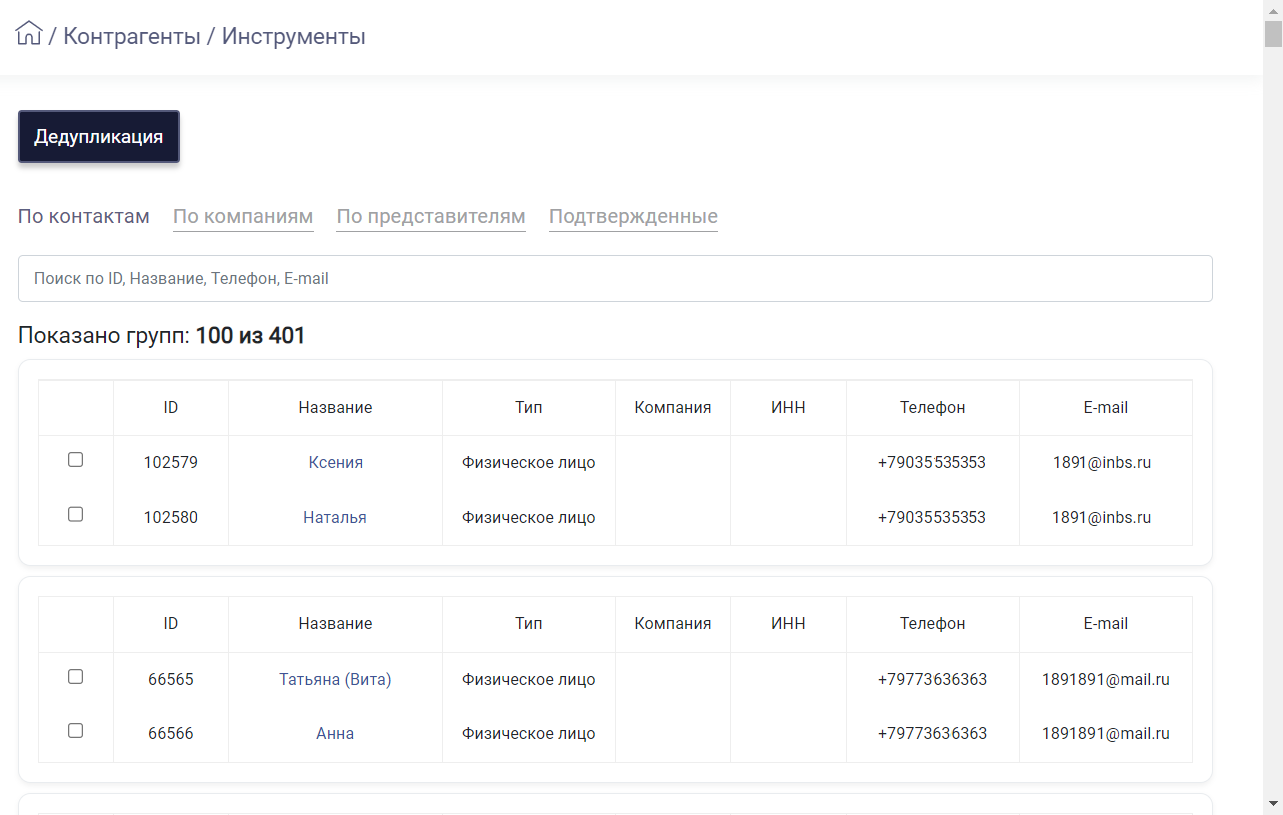Click Физическое лицо in Анна's row
The width and height of the screenshot is (1283, 815).
coord(529,733)
